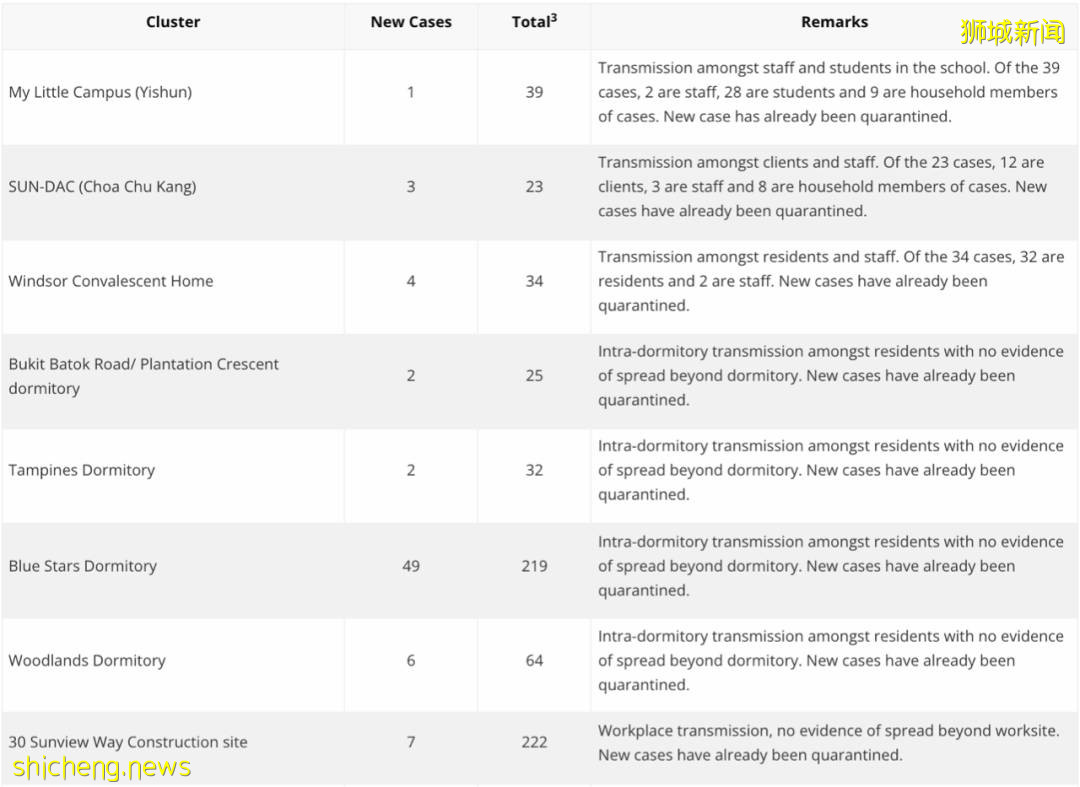Select the My Little Campus (Yishun) cell

click(100, 92)
